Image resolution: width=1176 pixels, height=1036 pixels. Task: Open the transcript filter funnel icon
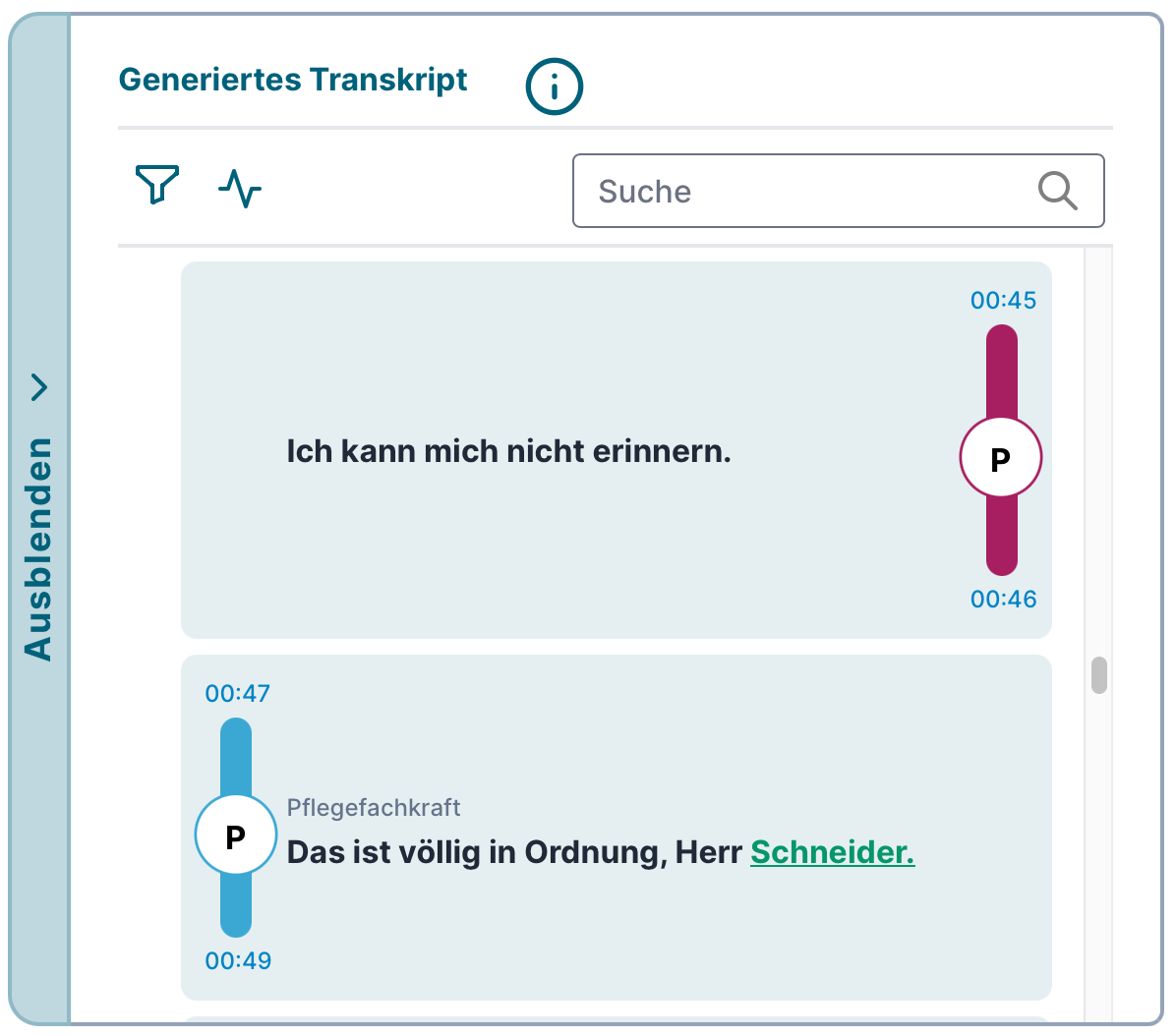(x=157, y=185)
